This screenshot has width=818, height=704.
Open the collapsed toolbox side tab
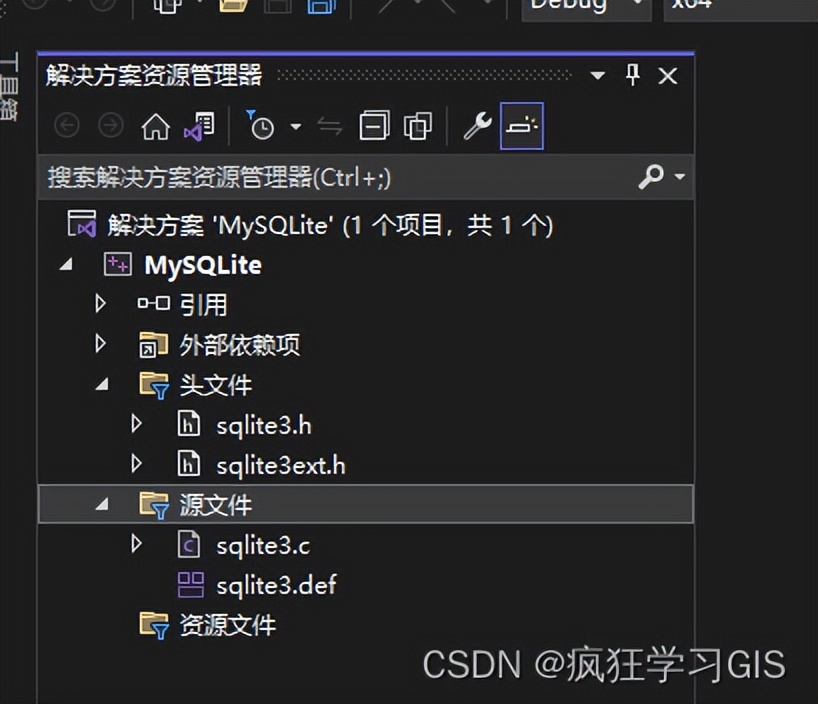pyautogui.click(x=9, y=86)
